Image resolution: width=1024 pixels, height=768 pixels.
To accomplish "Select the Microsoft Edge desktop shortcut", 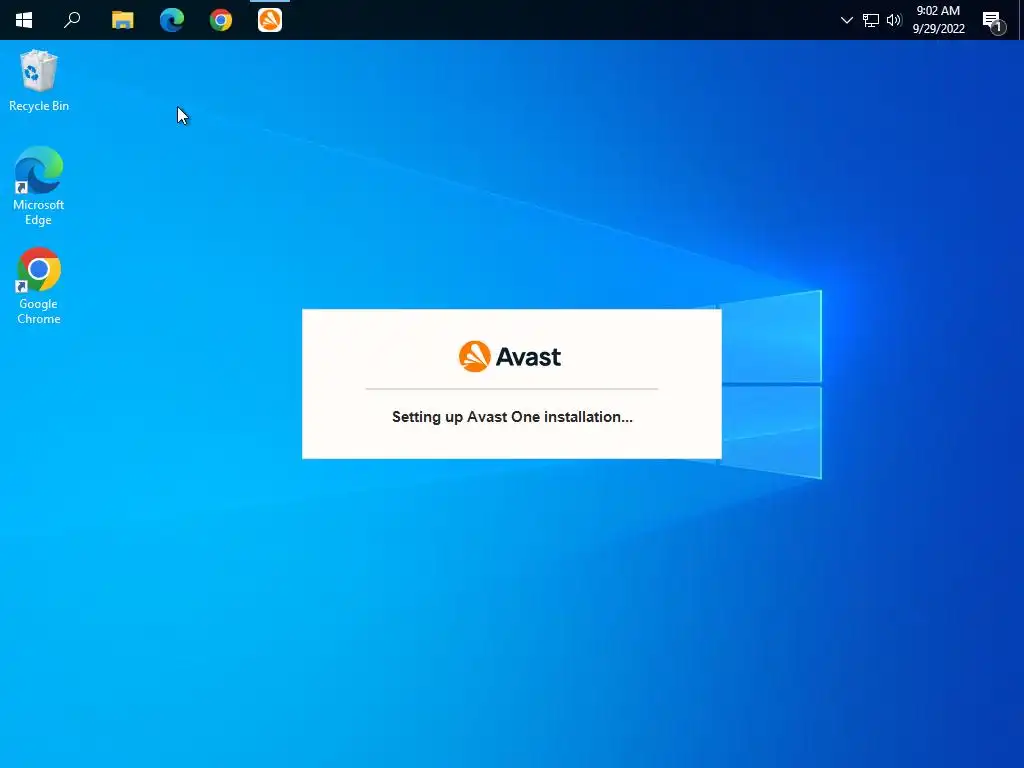I will [39, 186].
